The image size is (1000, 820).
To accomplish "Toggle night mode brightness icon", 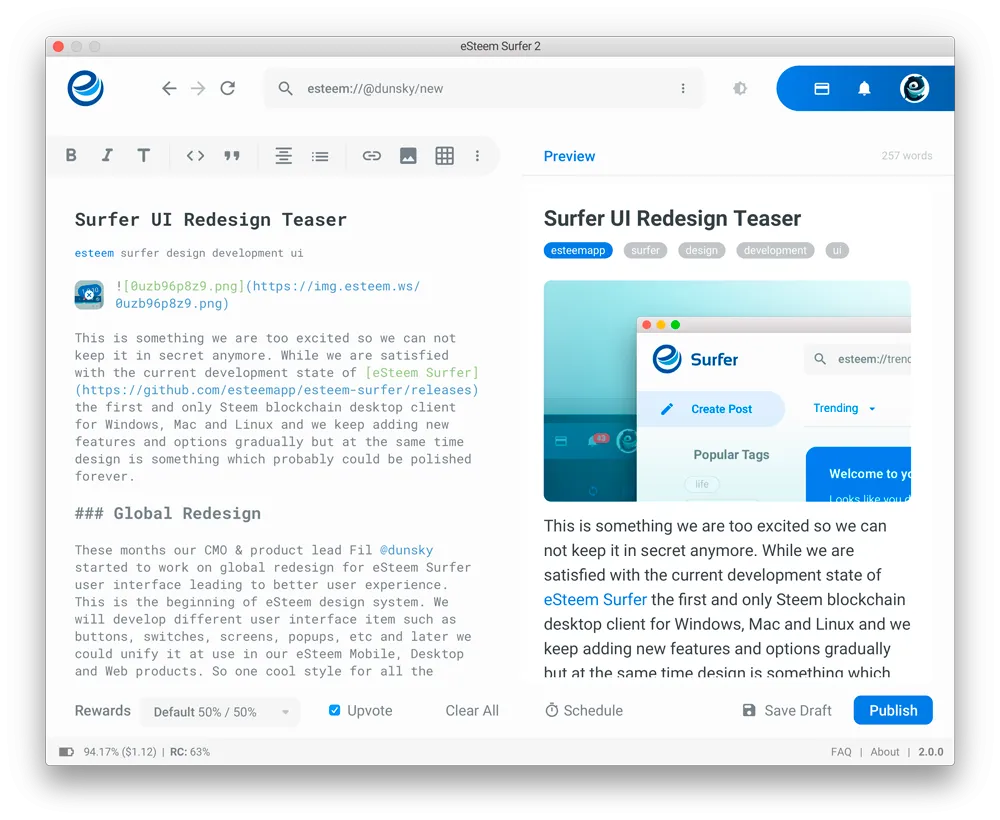I will pos(740,89).
